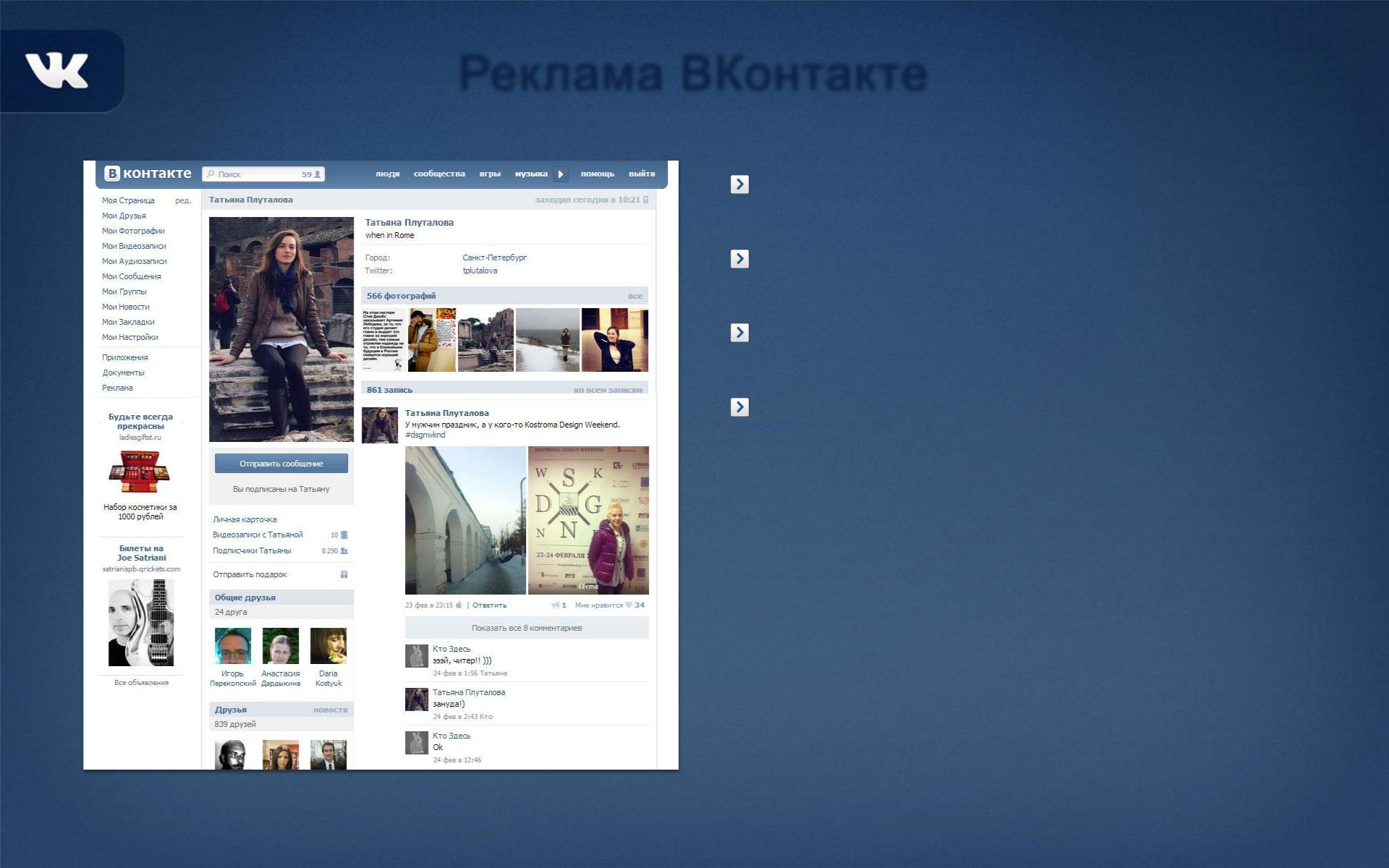Click the новости link in the Друзья header
The height and width of the screenshot is (868, 1389).
(330, 710)
